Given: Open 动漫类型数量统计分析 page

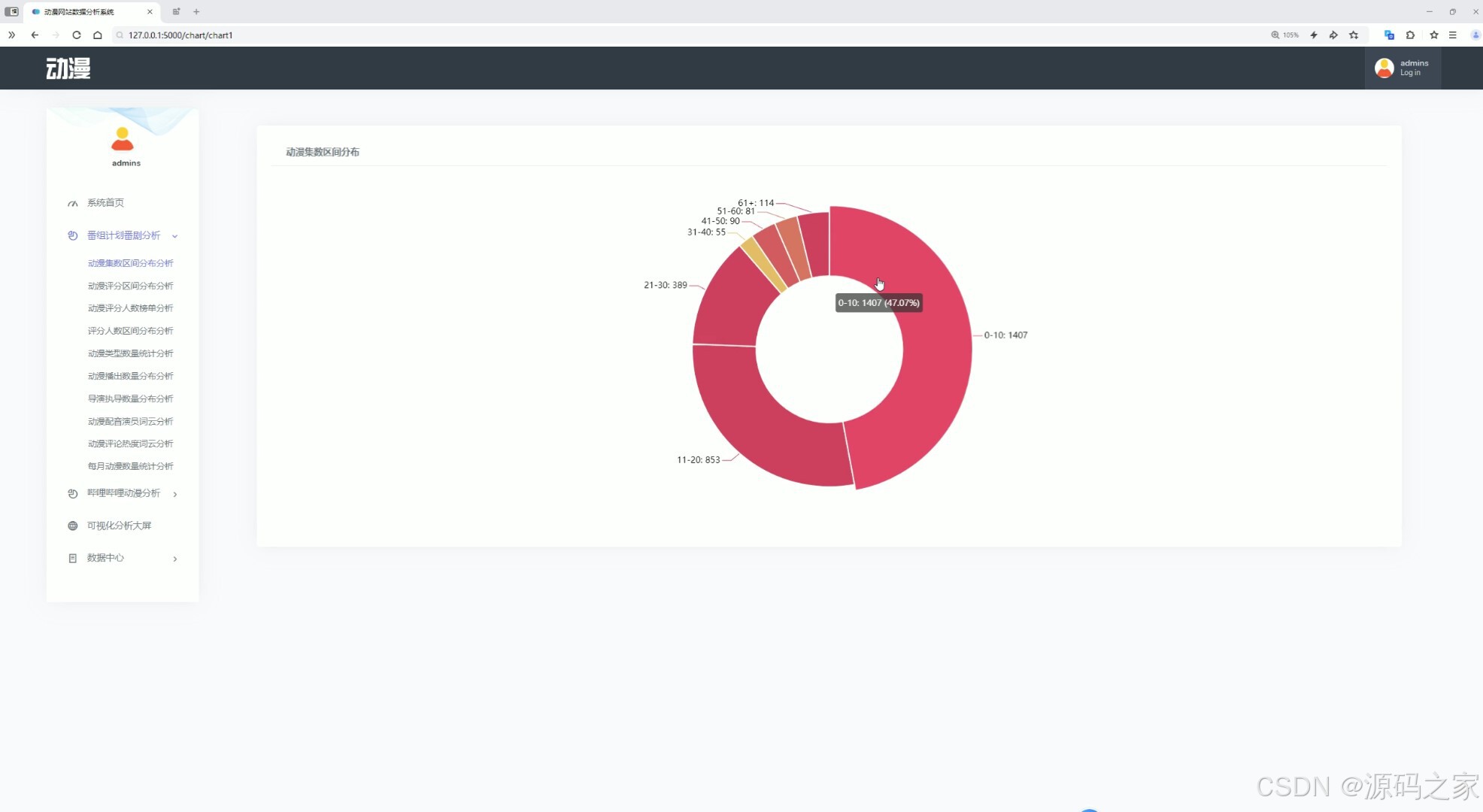Looking at the screenshot, I should point(130,353).
